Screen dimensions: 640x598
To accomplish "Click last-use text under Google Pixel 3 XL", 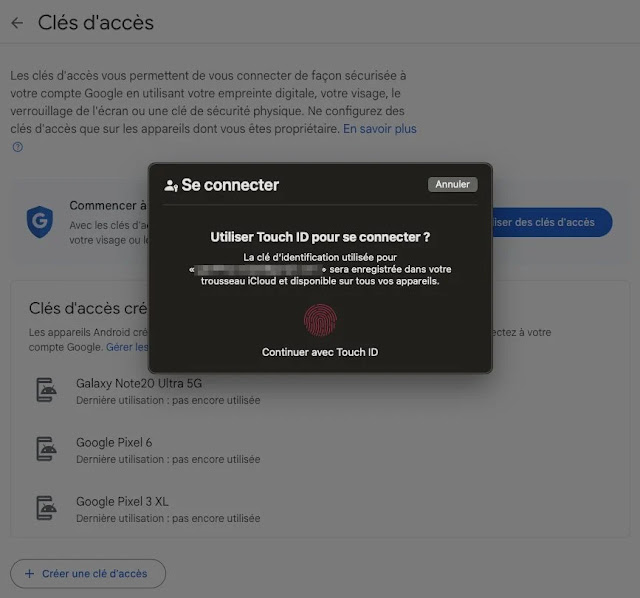I will [x=168, y=518].
